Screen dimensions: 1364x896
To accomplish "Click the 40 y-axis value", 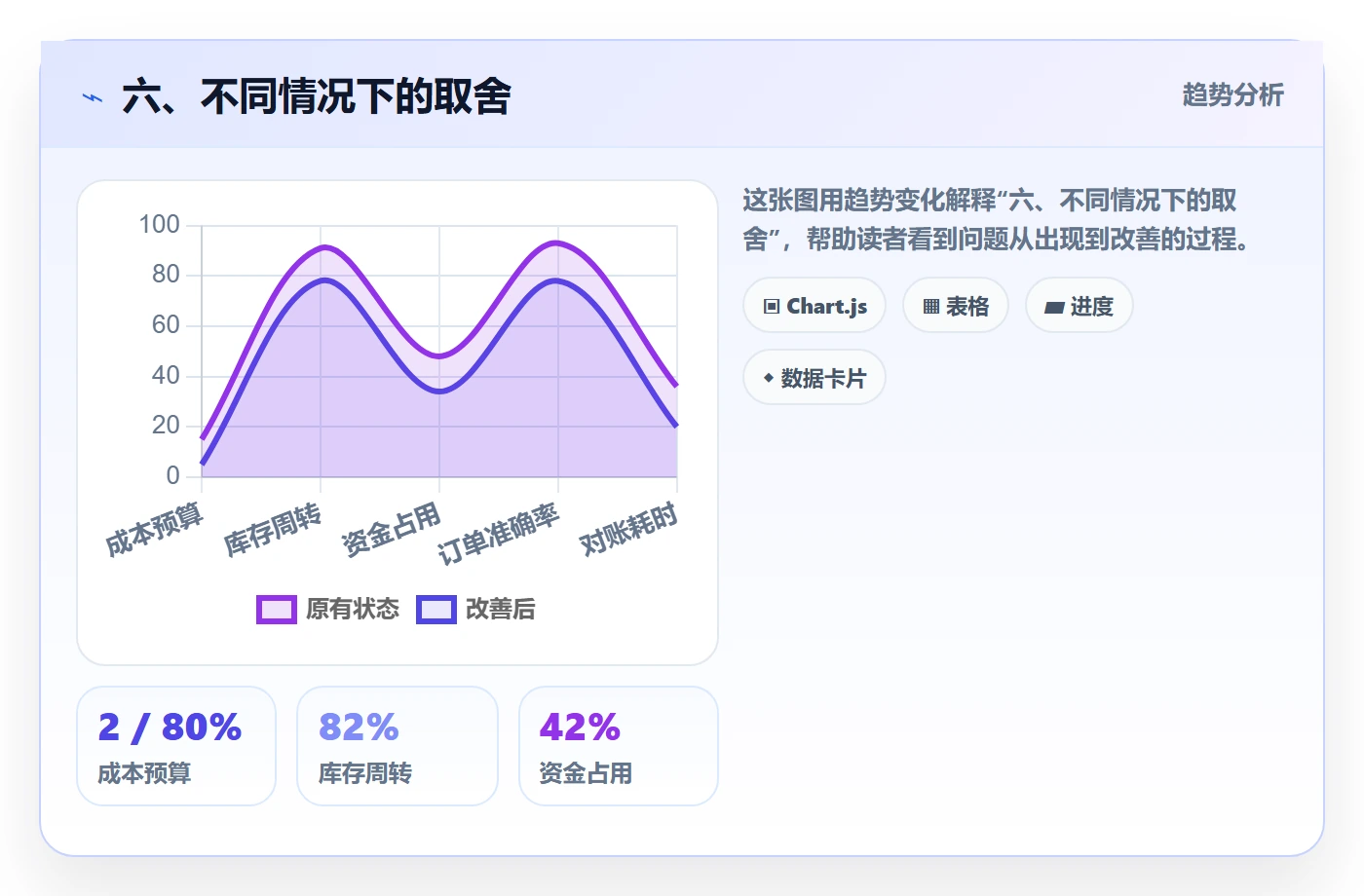I will pos(166,376).
